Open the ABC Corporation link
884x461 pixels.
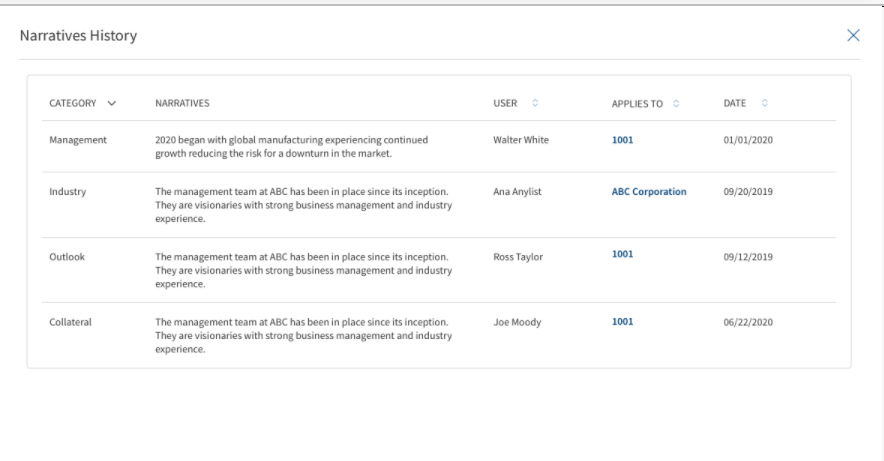649,192
